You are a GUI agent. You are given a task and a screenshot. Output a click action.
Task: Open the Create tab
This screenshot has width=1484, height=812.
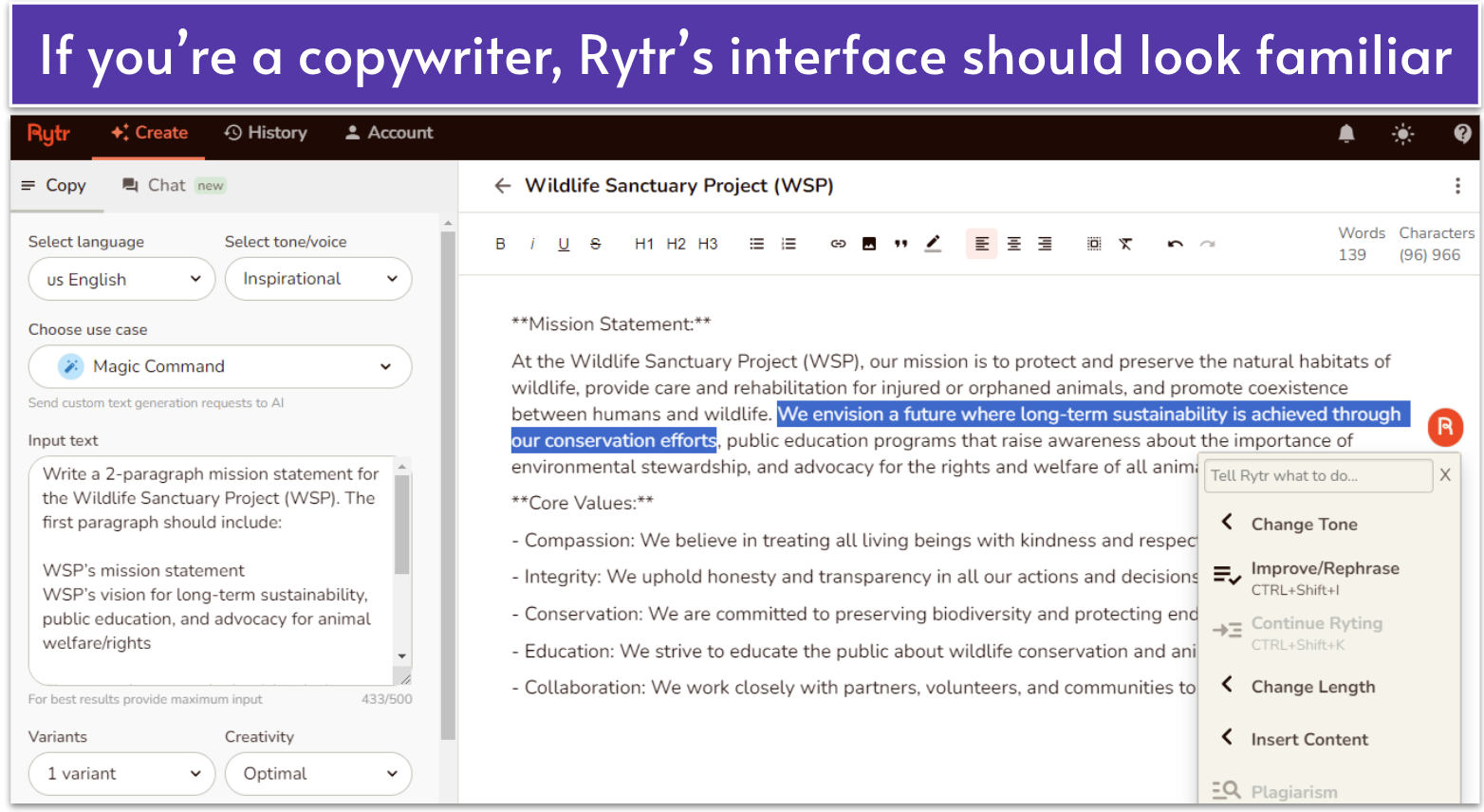[x=149, y=133]
